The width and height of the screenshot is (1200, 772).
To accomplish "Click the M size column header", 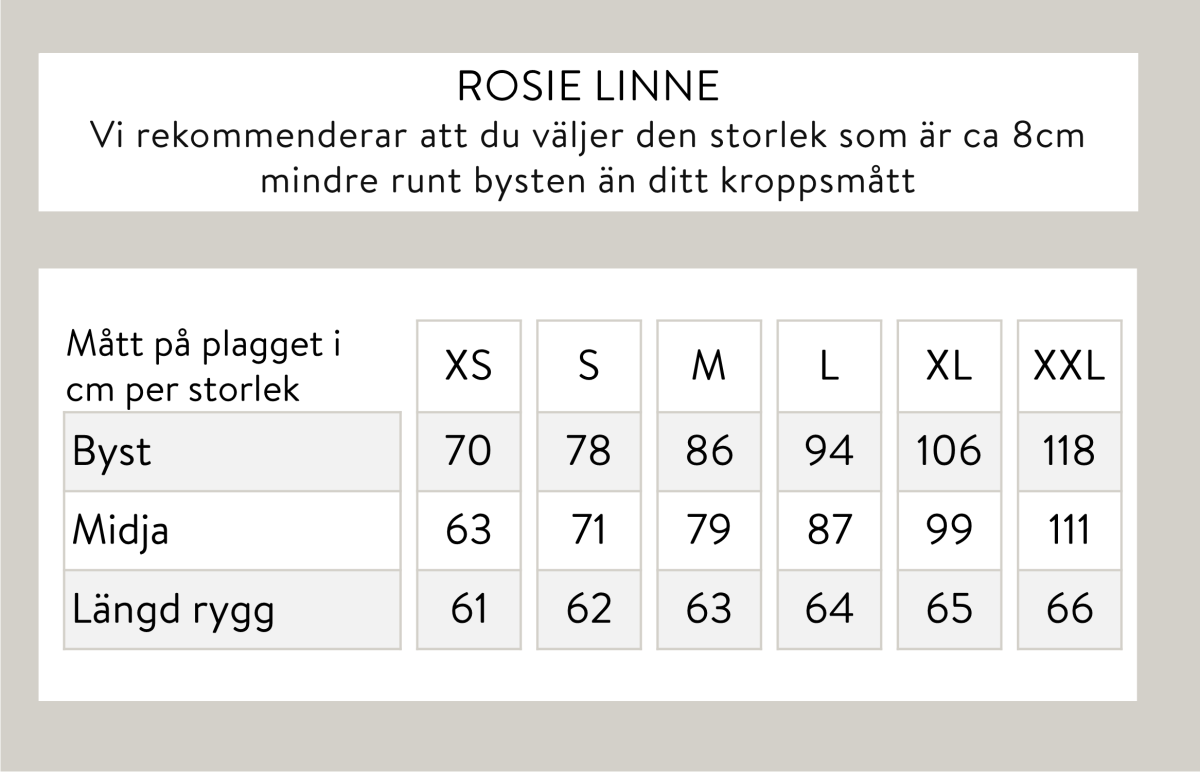I will [709, 367].
